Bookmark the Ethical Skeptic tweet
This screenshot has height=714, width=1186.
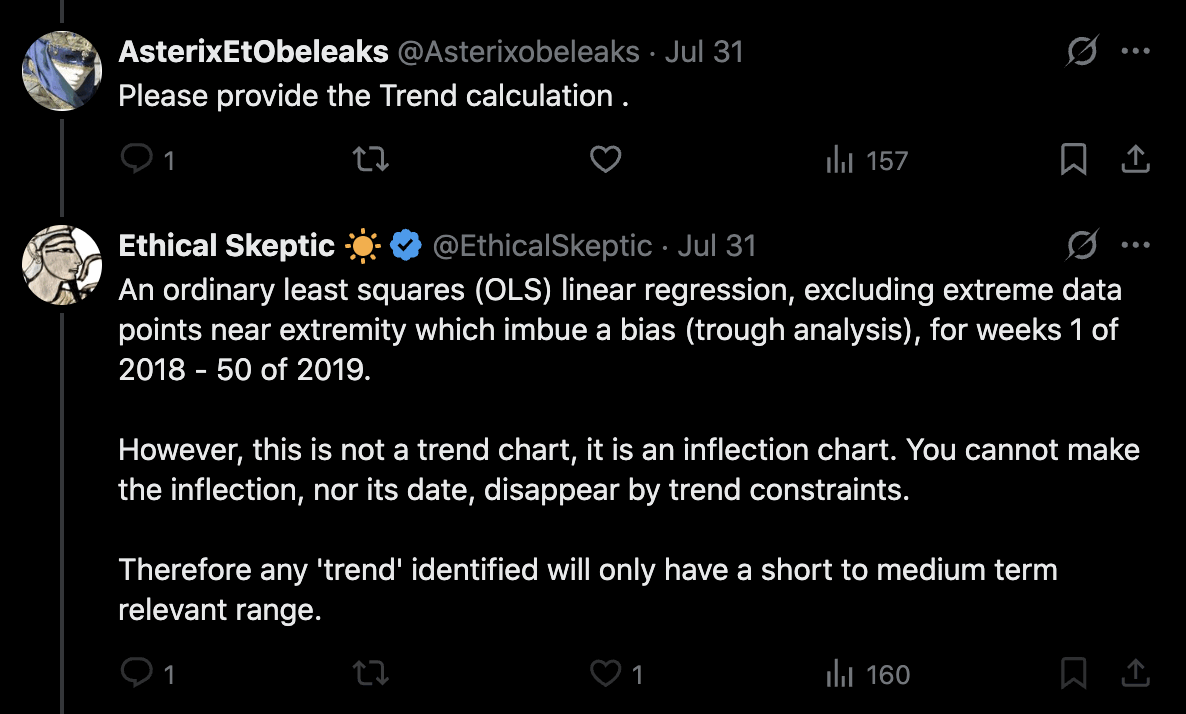coord(1073,674)
